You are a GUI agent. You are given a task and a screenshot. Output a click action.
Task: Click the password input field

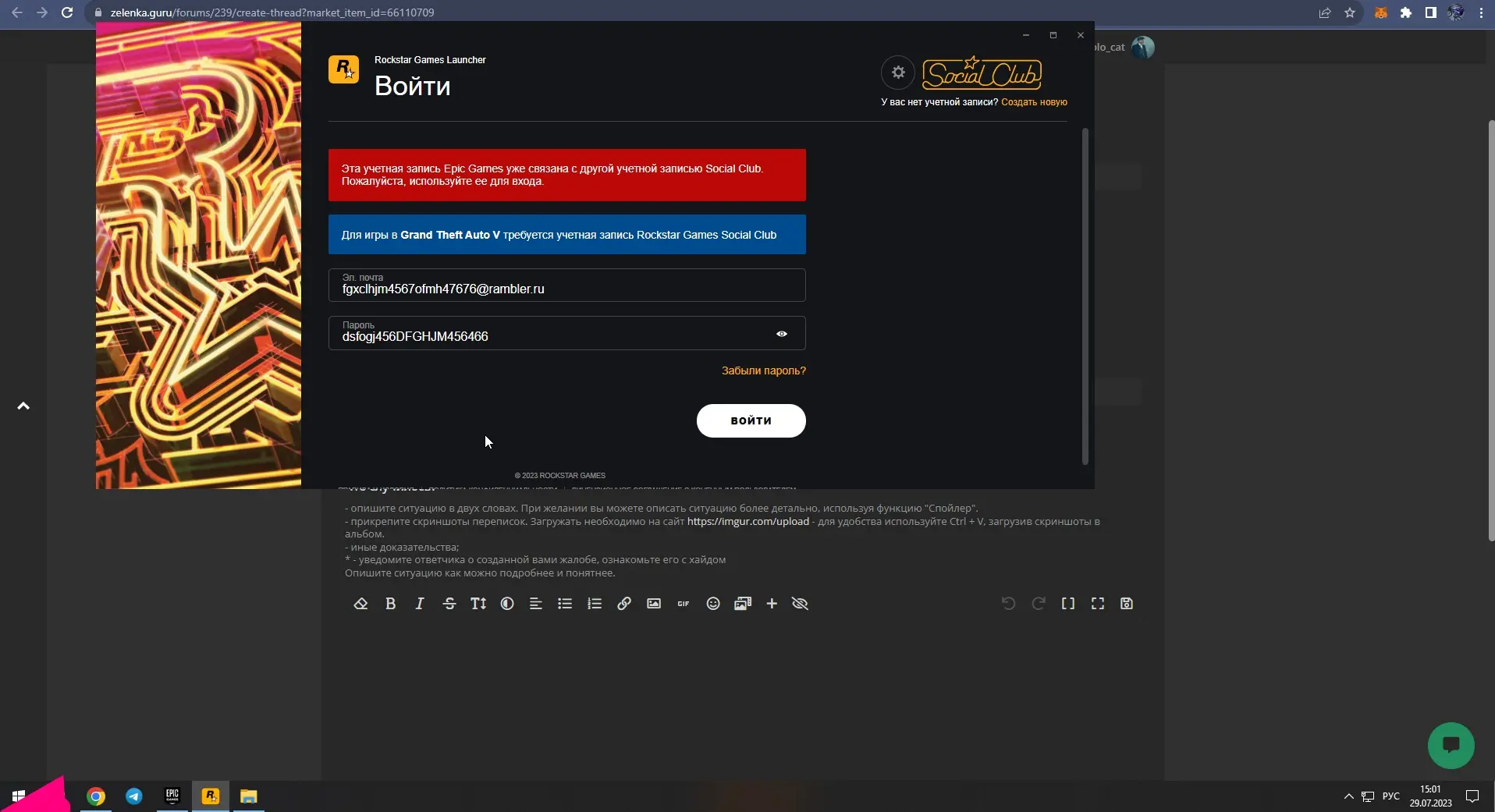pos(566,333)
